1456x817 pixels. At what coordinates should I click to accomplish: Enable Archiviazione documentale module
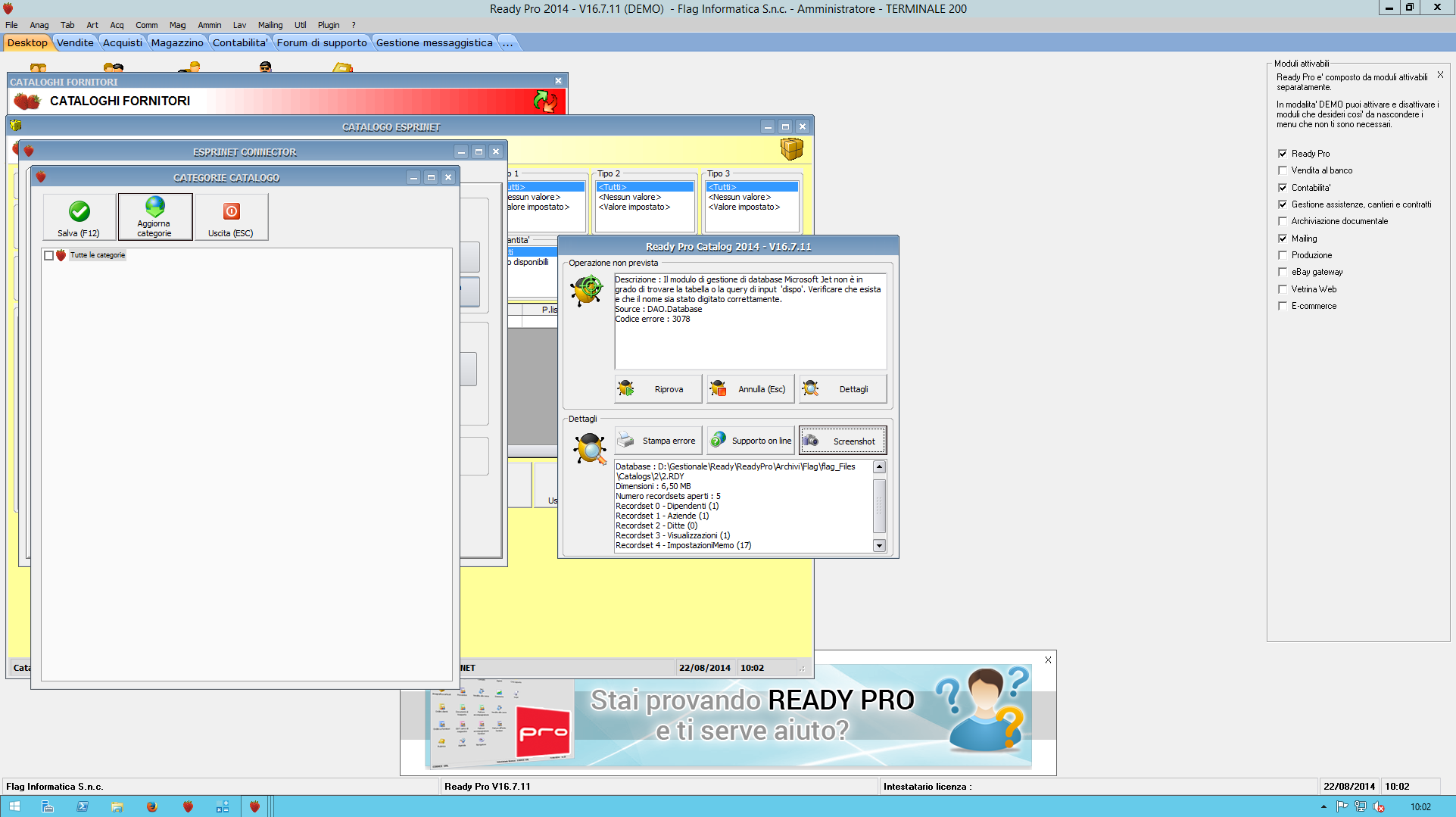(1283, 221)
